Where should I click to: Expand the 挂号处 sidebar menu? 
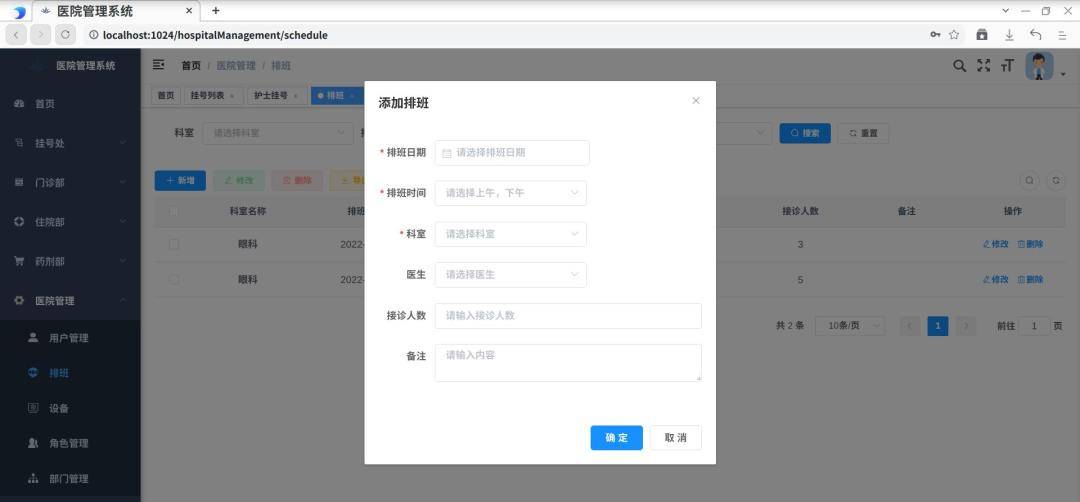[x=70, y=143]
